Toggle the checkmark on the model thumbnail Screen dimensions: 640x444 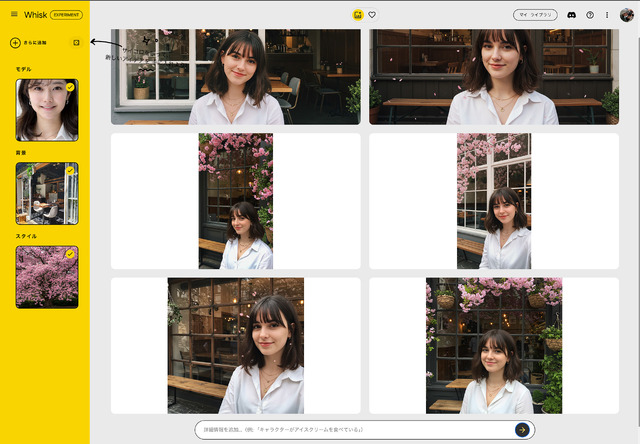(x=70, y=87)
